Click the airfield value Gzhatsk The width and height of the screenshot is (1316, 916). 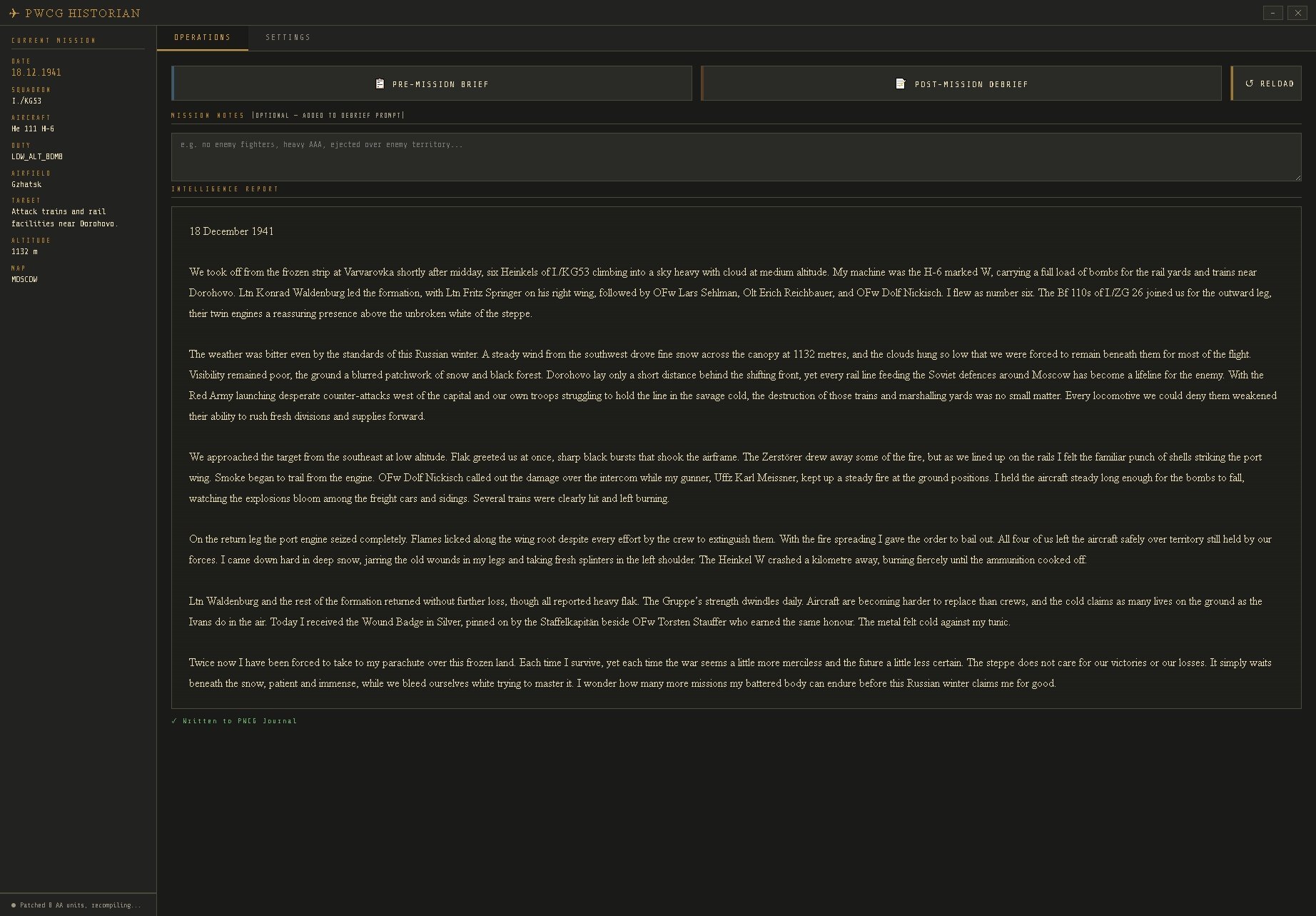[x=26, y=184]
